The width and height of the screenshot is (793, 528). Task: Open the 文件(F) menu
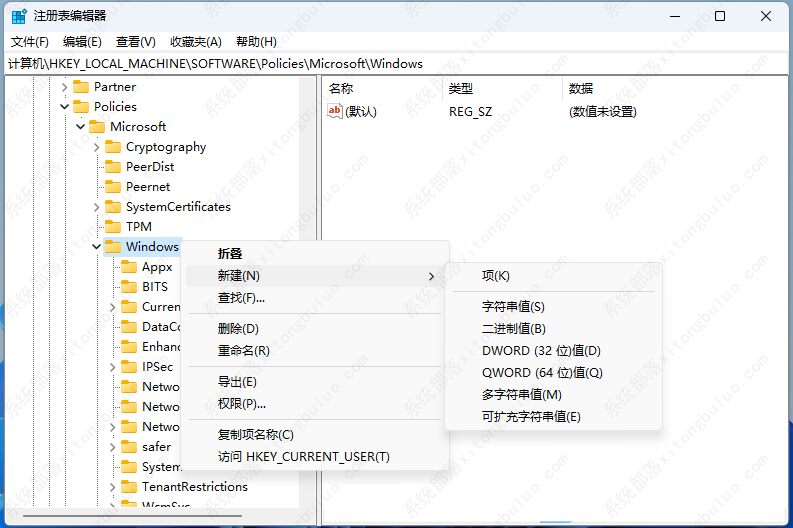(29, 41)
